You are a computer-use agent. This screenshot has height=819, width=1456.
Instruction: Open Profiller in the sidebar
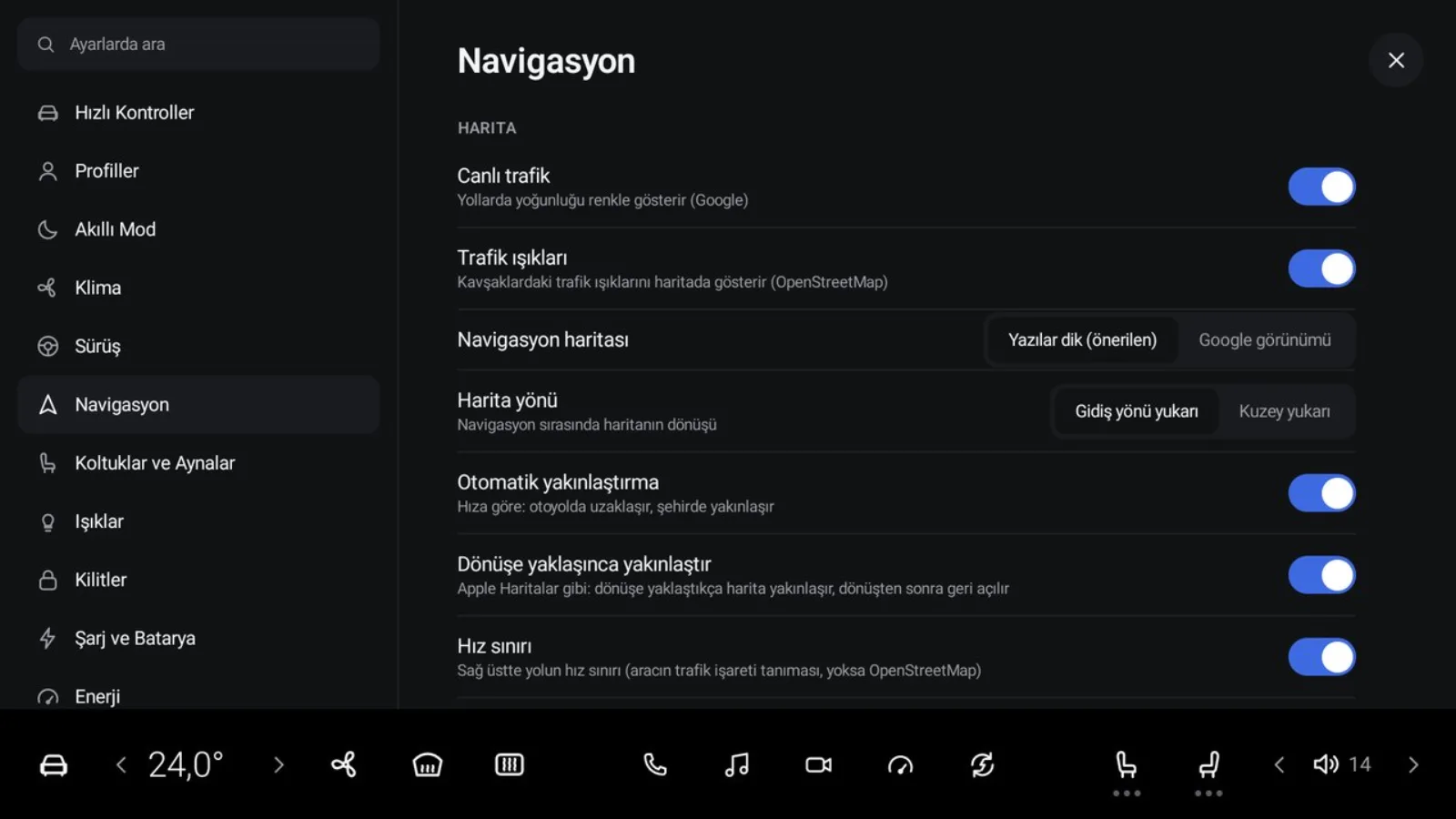[x=198, y=171]
